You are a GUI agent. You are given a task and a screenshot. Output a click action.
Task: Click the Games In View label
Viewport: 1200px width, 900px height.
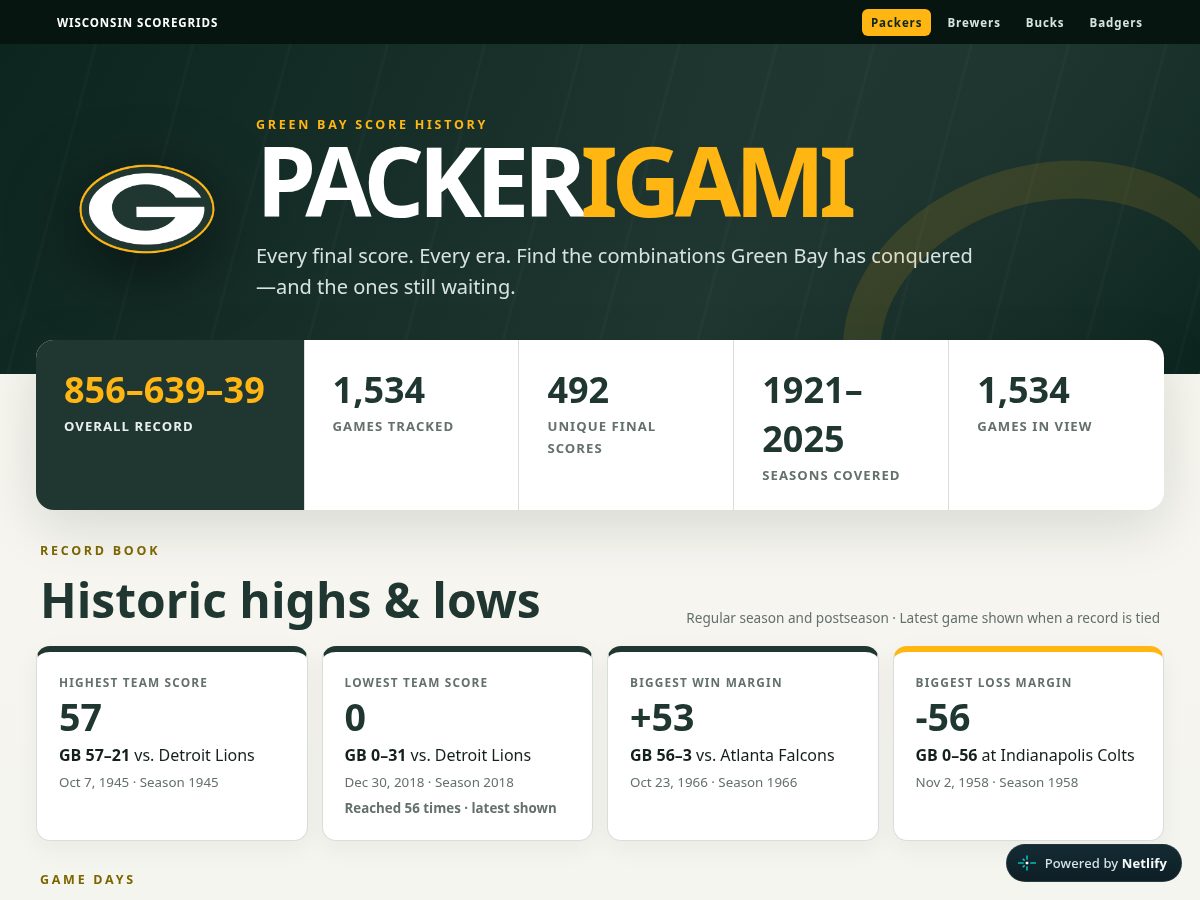point(1034,427)
